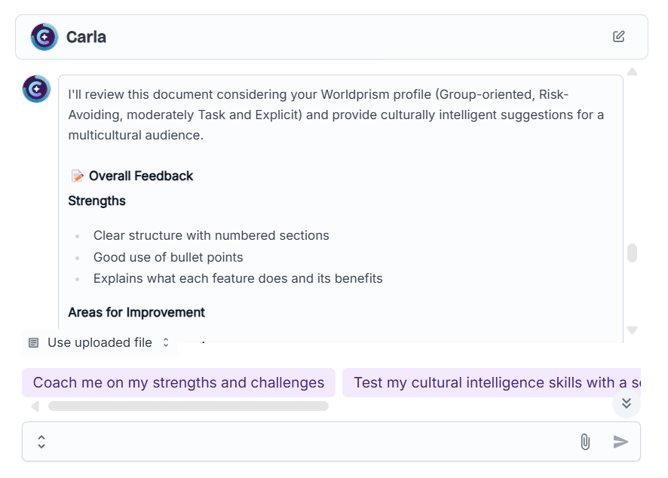Click the paperclip attach file icon
The height and width of the screenshot is (478, 668).
pyautogui.click(x=585, y=442)
